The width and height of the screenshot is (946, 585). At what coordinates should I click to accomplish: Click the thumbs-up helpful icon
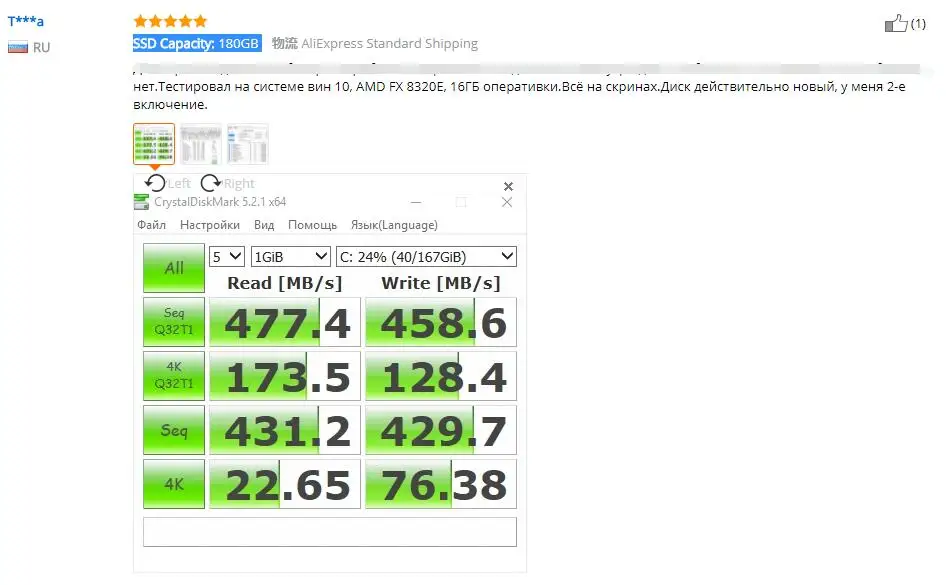[x=896, y=24]
